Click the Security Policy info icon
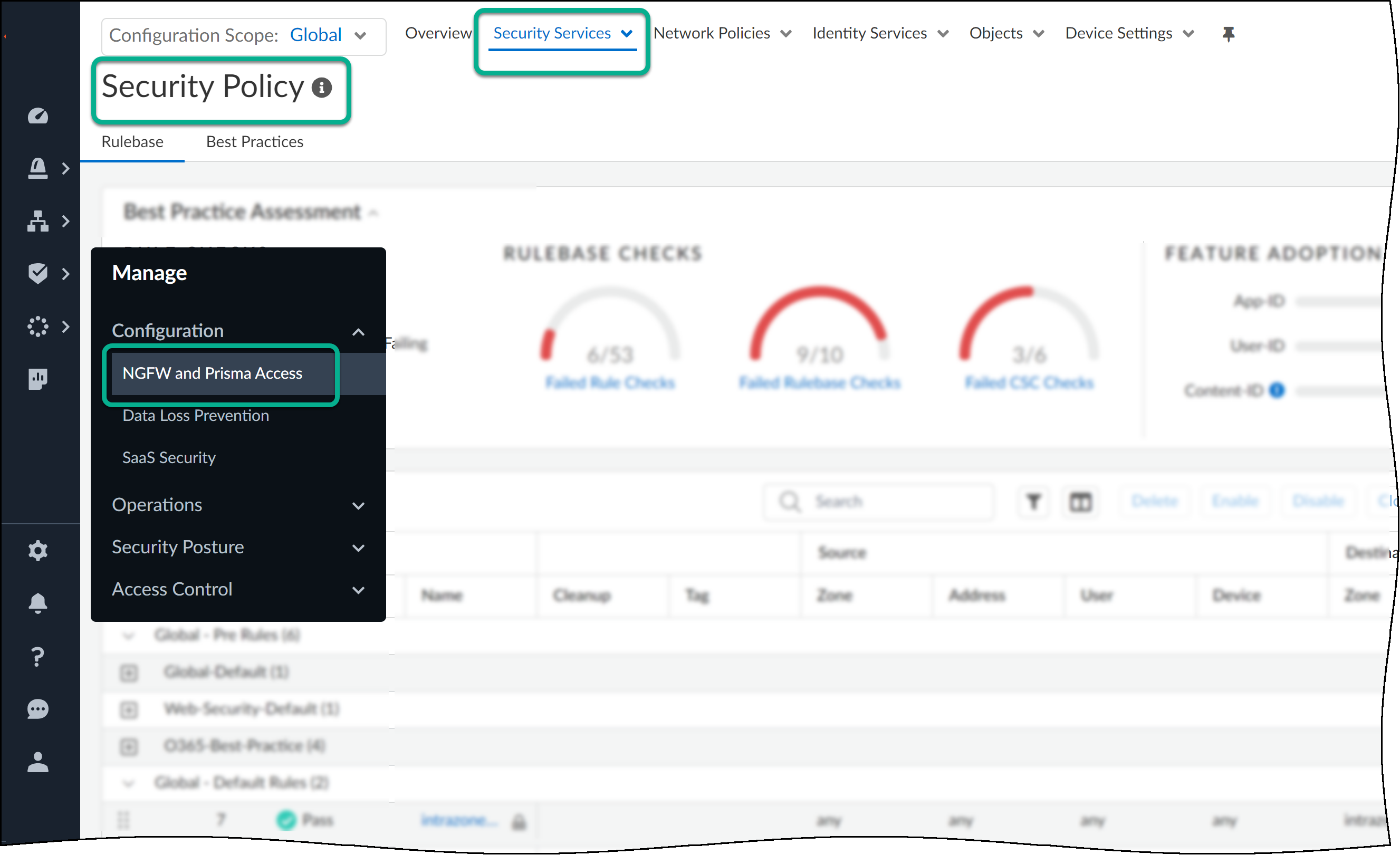Viewport: 1400px width, 855px height. [x=322, y=88]
